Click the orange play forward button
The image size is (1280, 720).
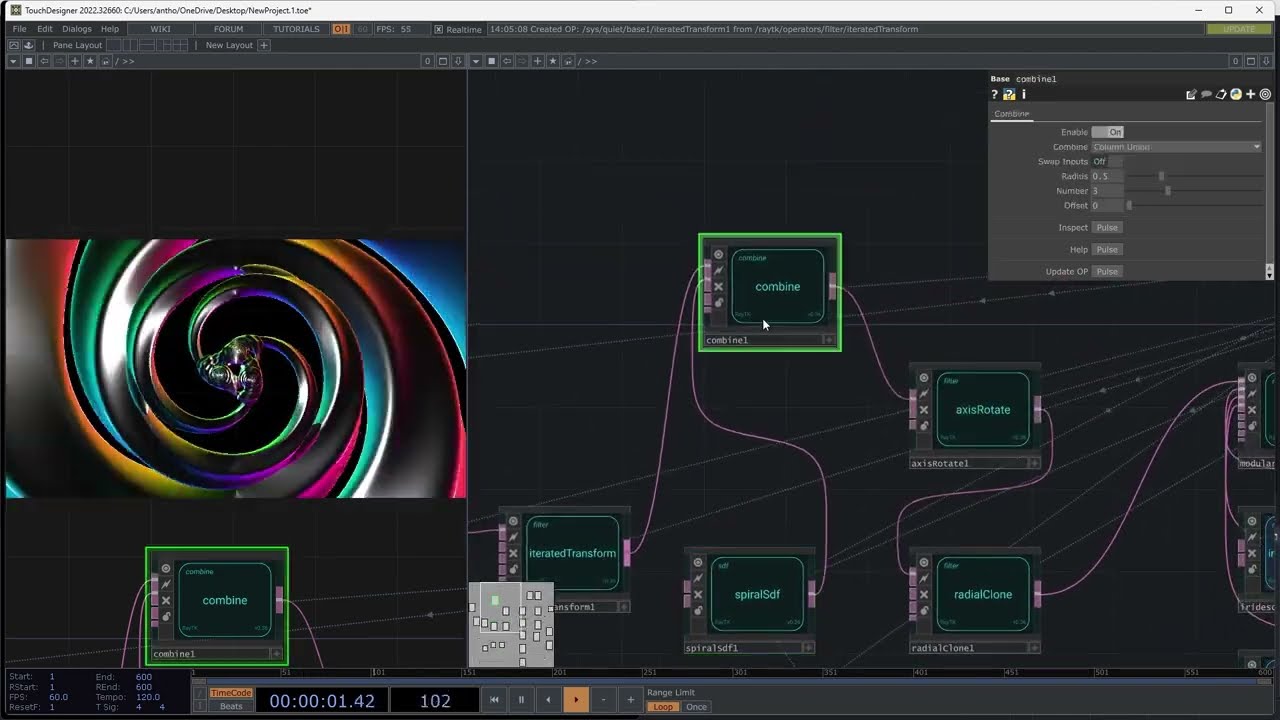tap(576, 700)
